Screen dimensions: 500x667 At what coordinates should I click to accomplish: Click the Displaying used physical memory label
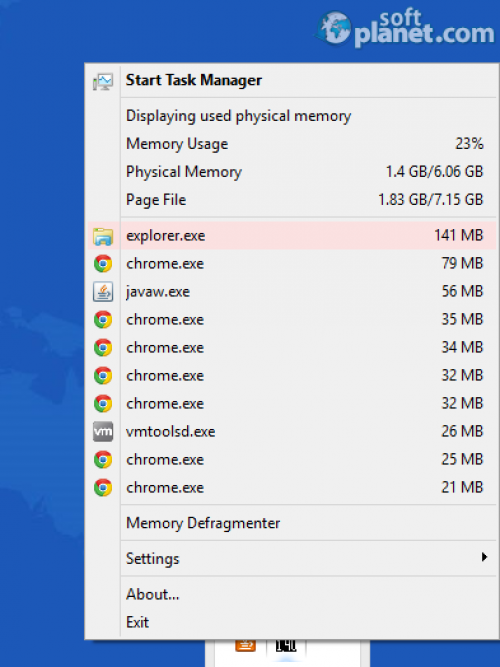pos(238,116)
